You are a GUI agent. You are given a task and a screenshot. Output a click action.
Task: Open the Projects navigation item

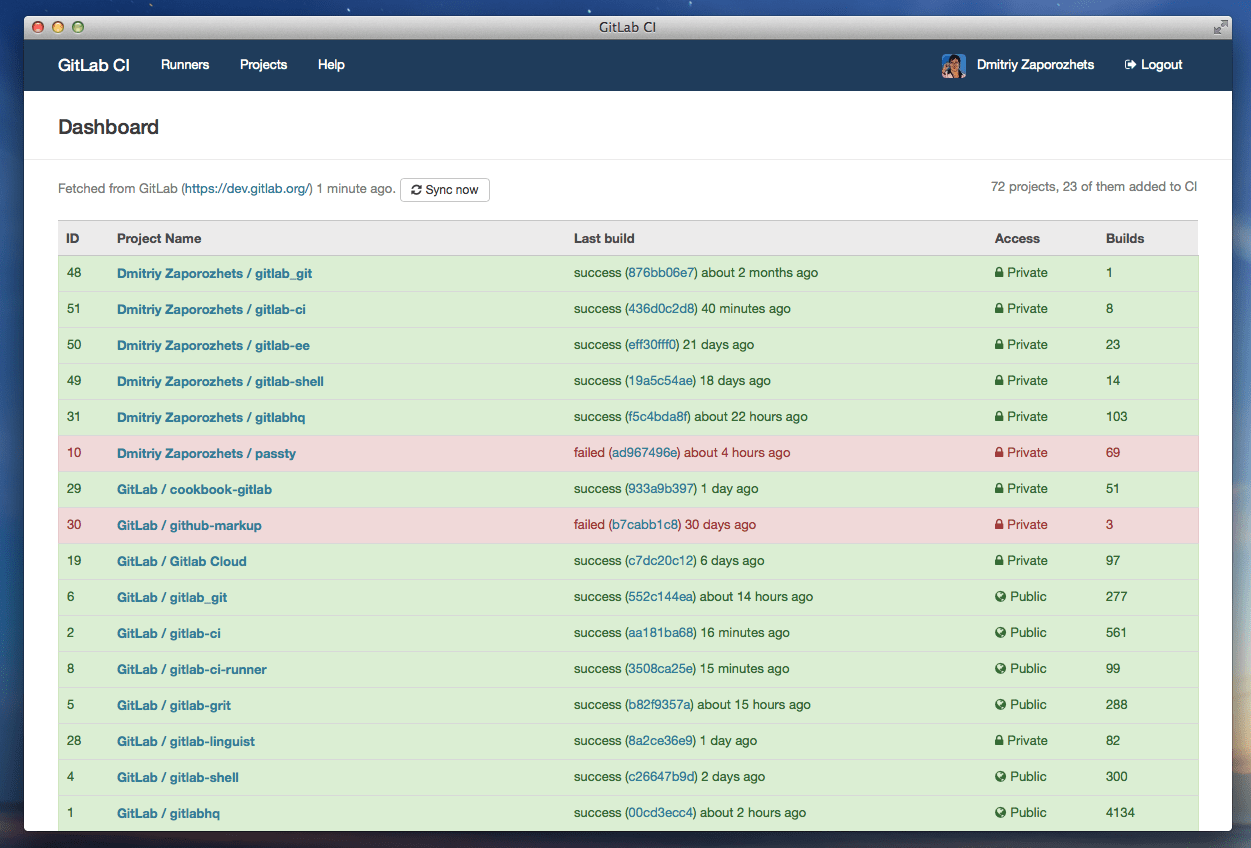point(263,65)
